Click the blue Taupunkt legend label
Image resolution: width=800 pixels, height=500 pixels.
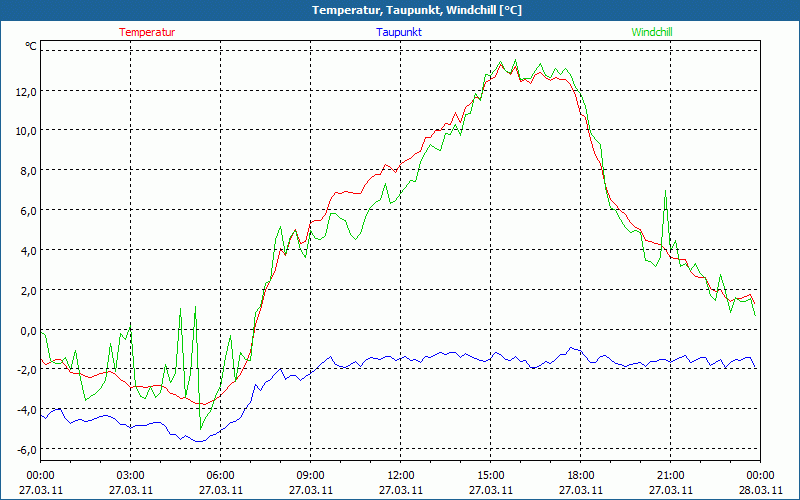tap(399, 32)
